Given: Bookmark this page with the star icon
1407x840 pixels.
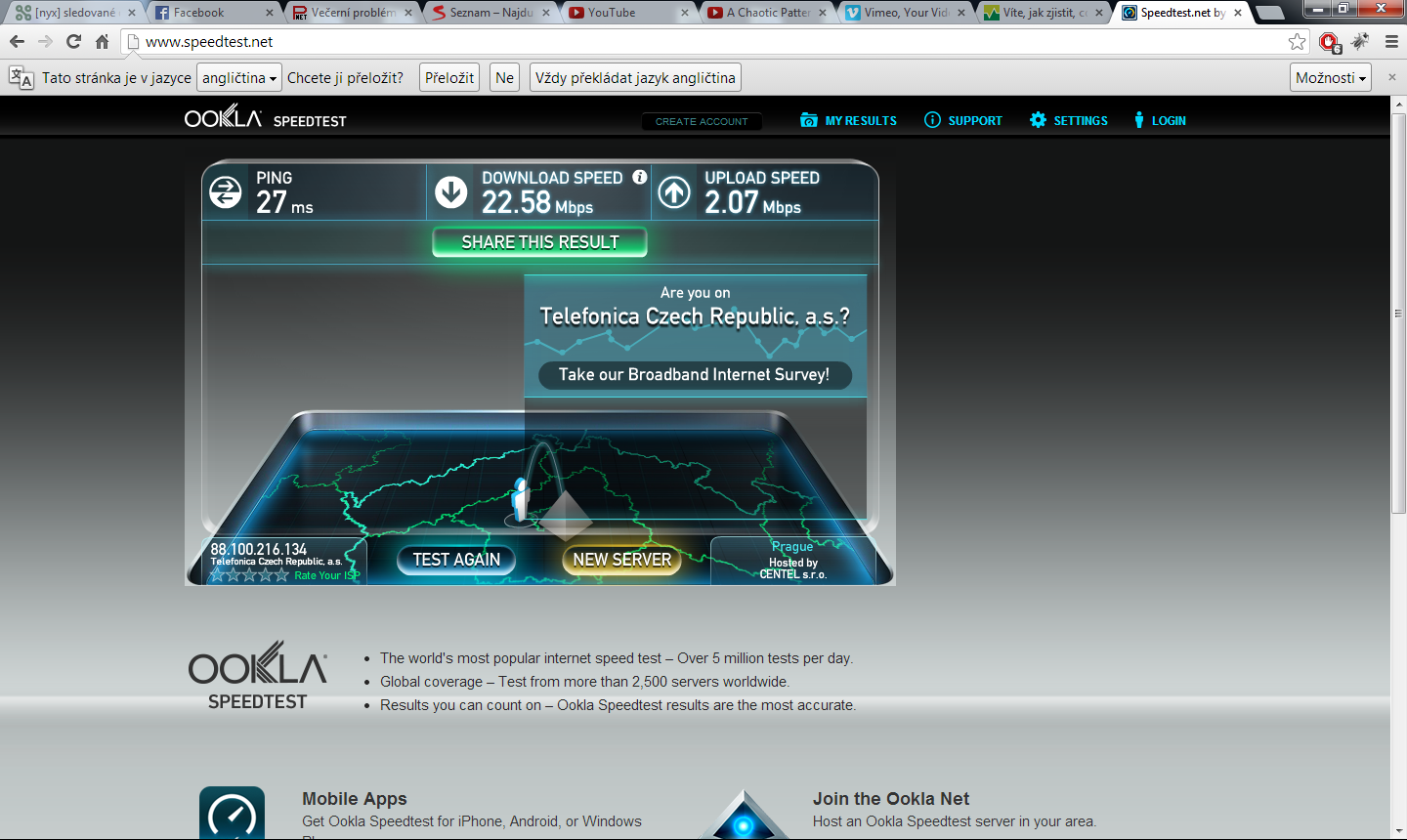Looking at the screenshot, I should [x=1297, y=41].
